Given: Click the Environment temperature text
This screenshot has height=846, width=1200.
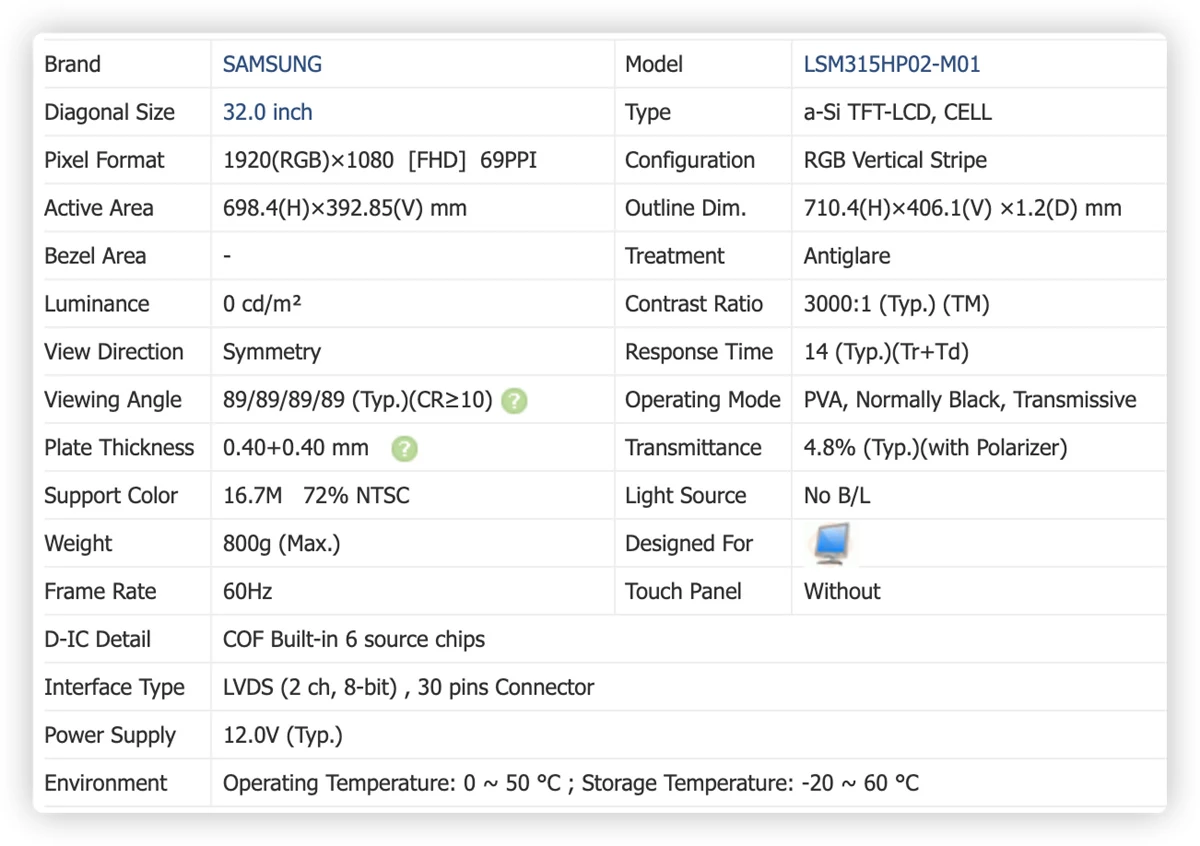Looking at the screenshot, I should (x=571, y=783).
